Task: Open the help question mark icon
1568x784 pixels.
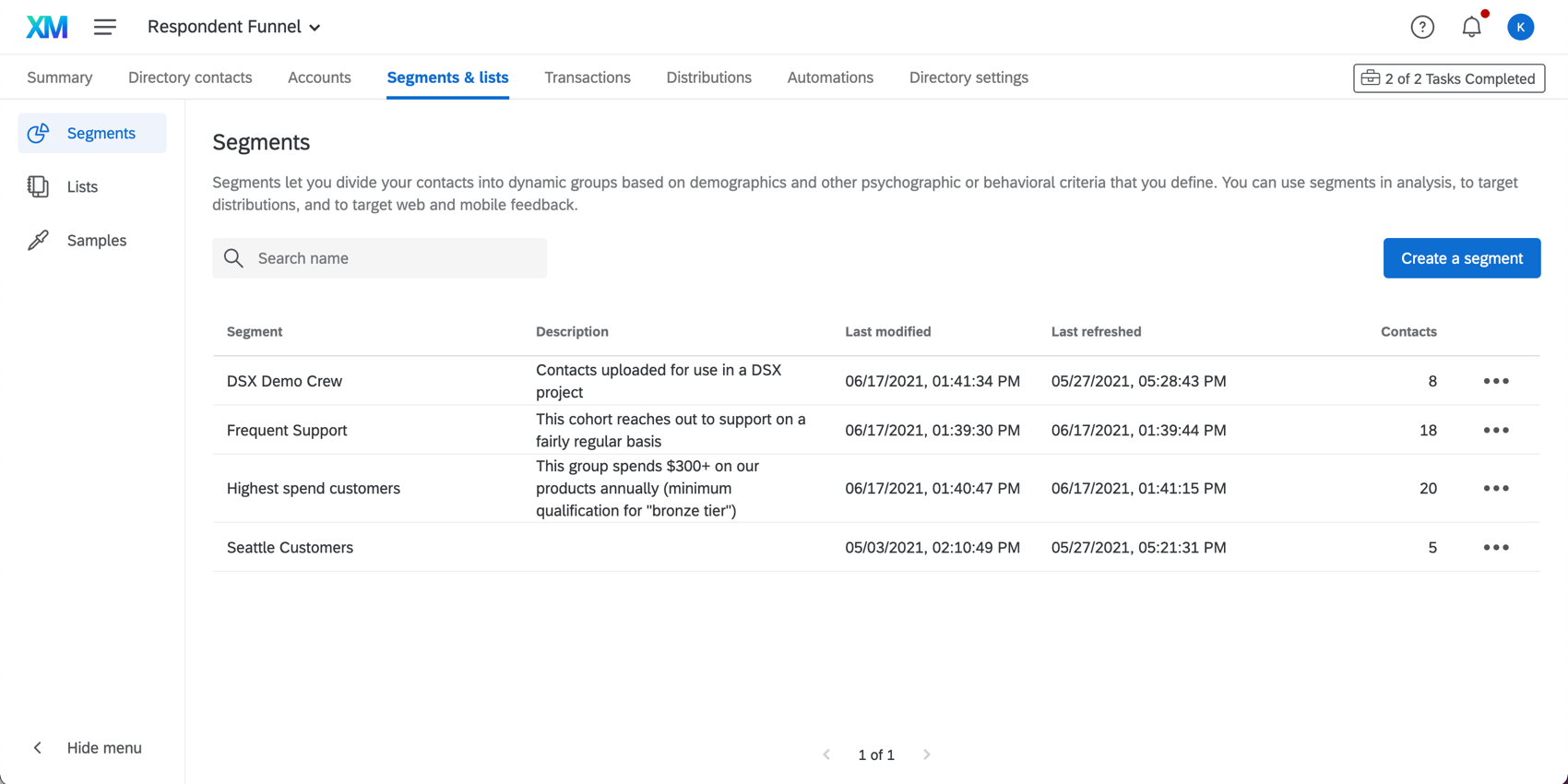Action: [1422, 28]
